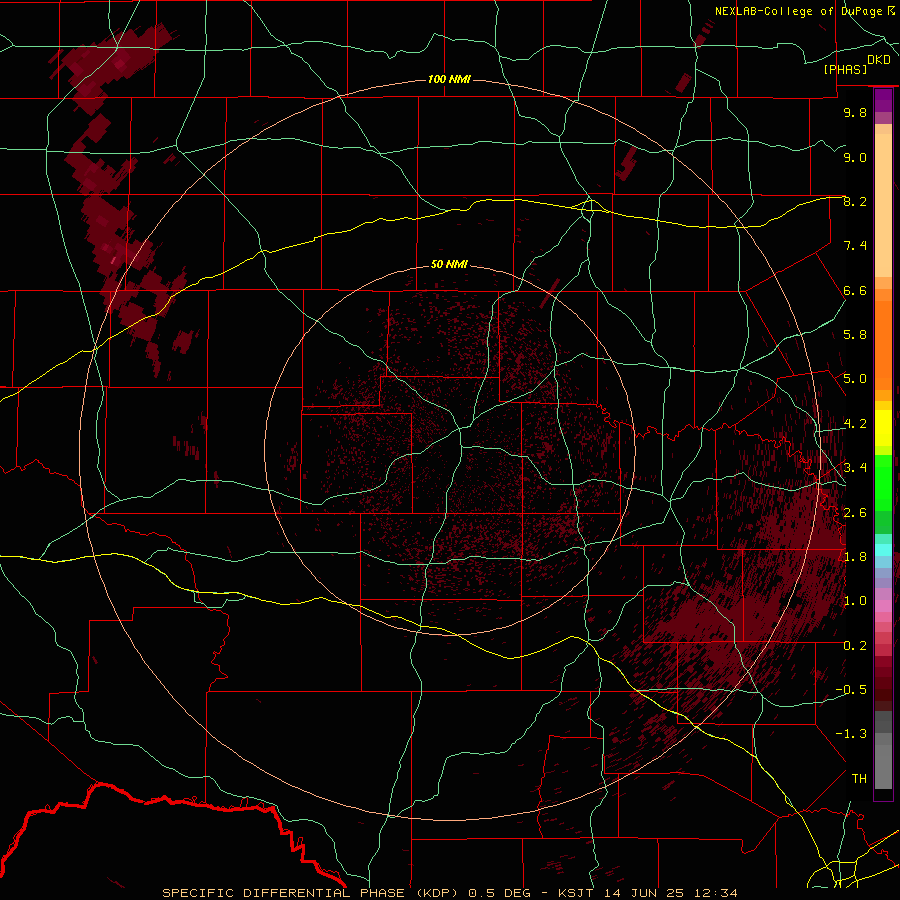Click the 6.6 scale value
Screen dimensions: 900x900
click(x=855, y=290)
